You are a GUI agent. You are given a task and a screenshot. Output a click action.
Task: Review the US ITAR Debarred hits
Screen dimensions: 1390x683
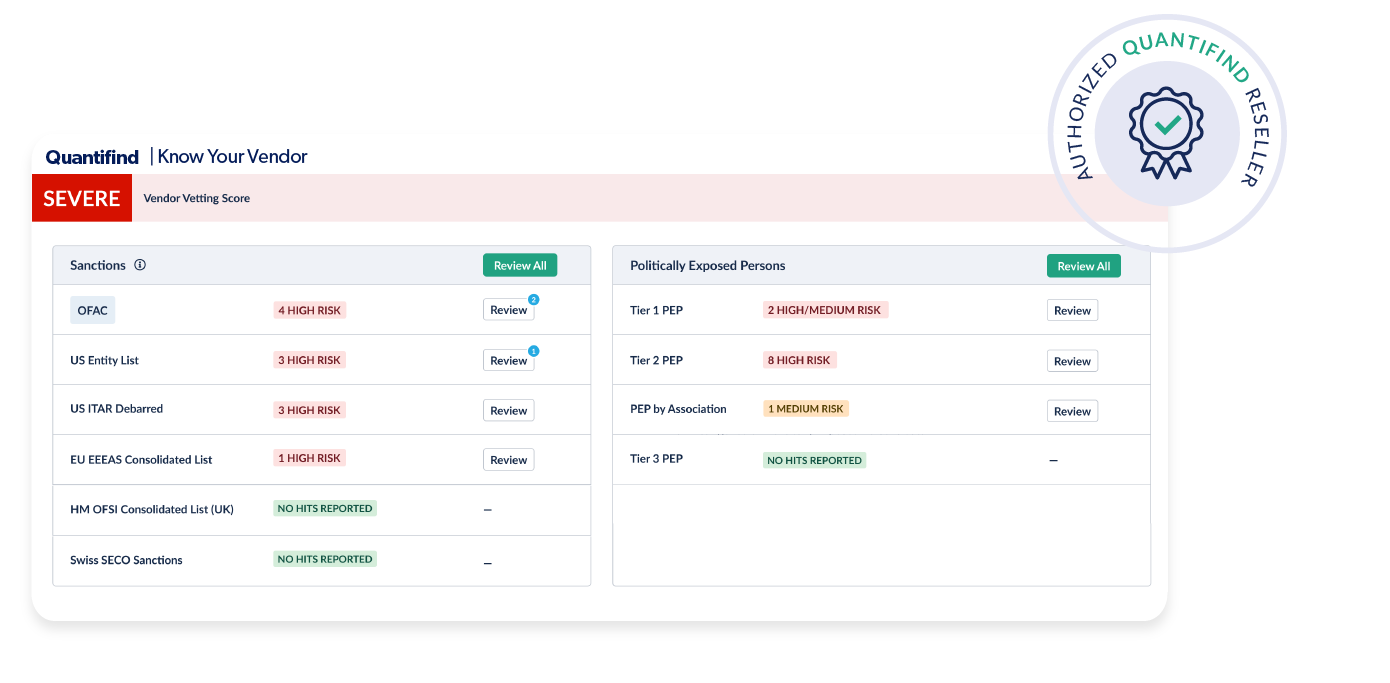[508, 410]
